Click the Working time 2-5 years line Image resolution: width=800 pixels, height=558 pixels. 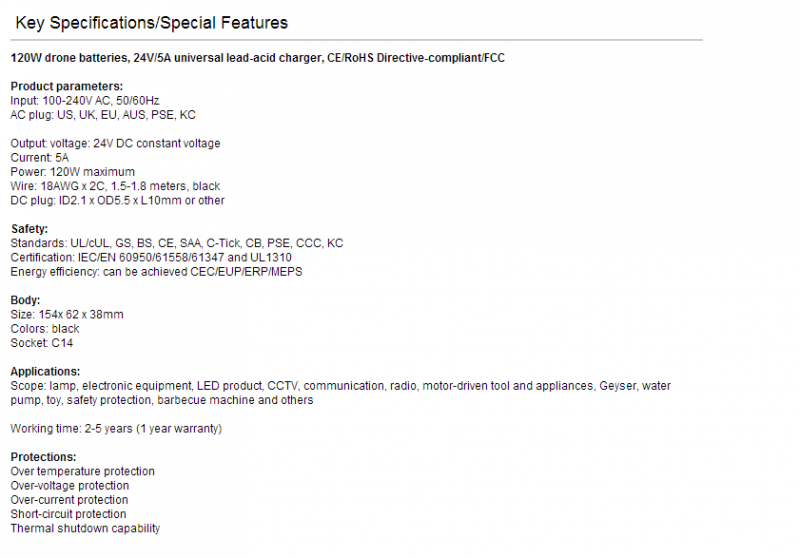pos(116,429)
